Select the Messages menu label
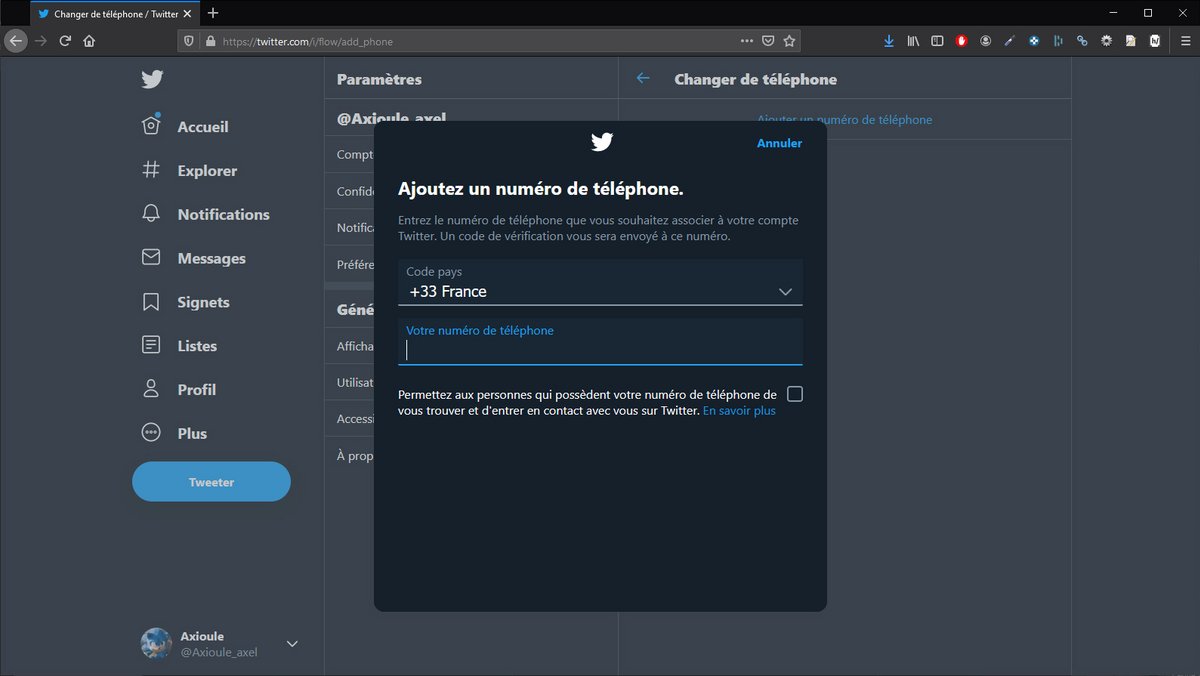 point(211,258)
